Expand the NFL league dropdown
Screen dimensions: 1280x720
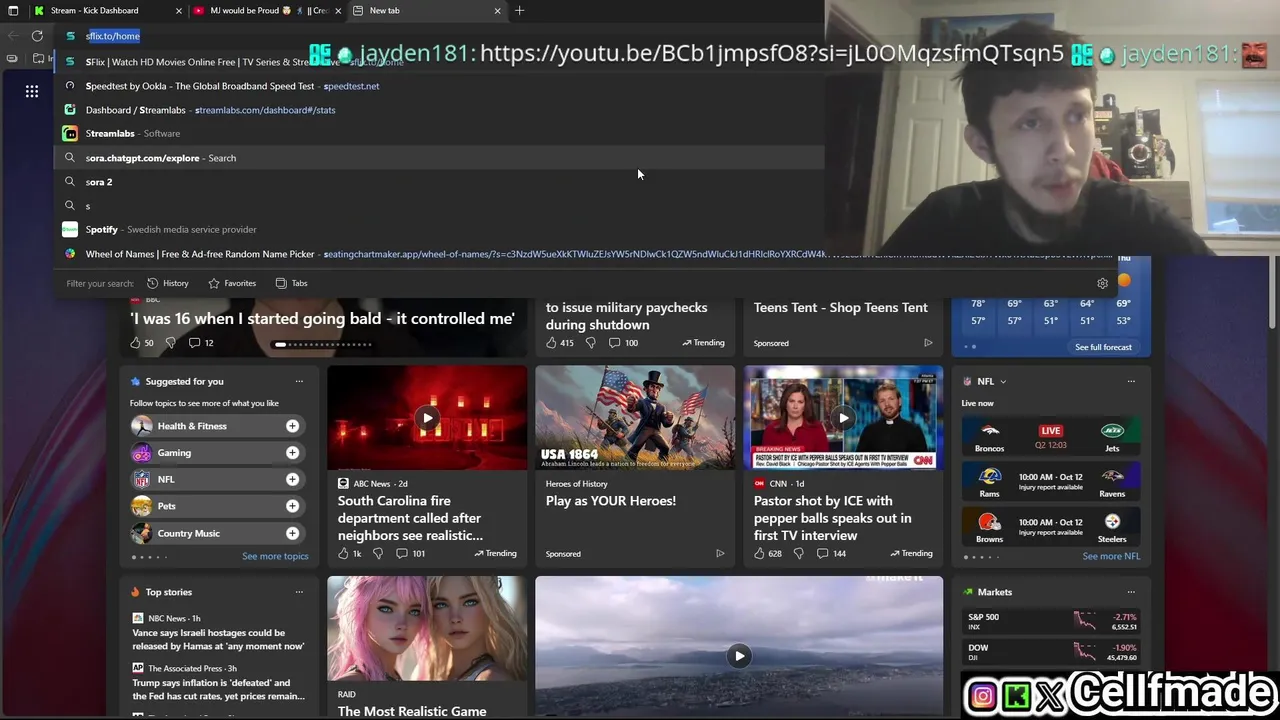click(x=1003, y=381)
